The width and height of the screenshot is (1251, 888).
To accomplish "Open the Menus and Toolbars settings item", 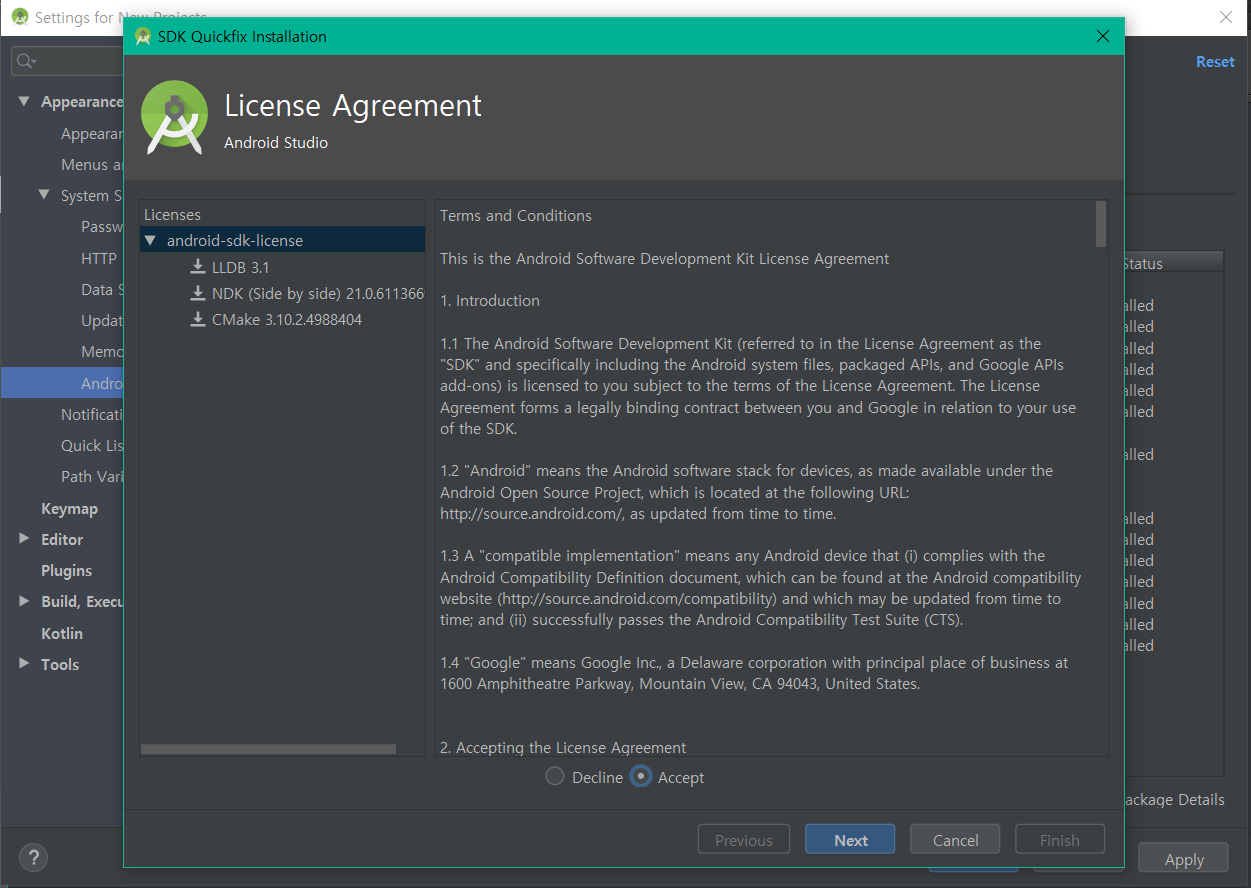I will point(92,164).
